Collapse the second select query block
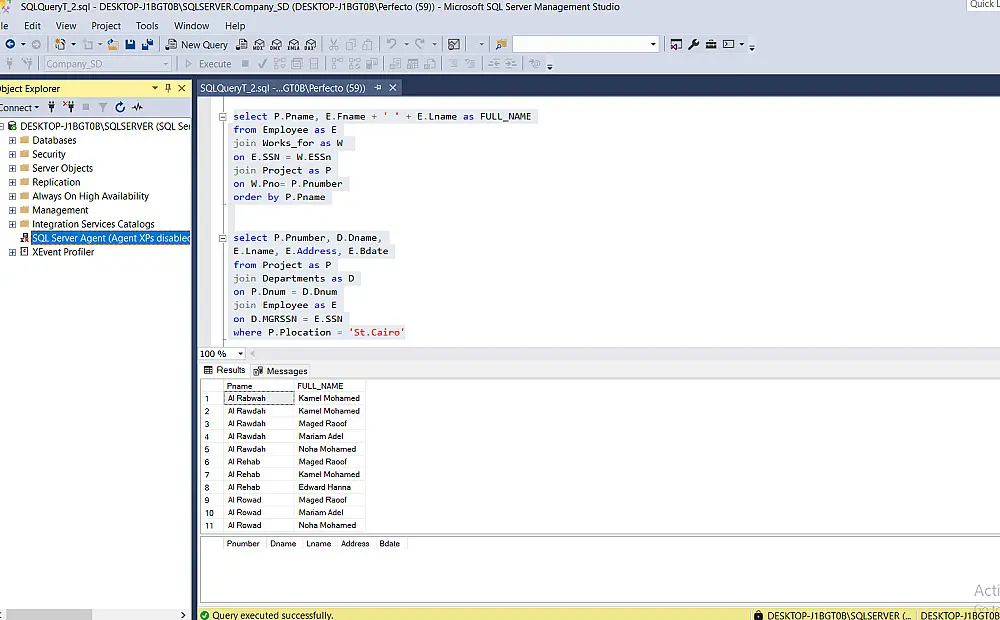The image size is (1000, 620). click(223, 238)
